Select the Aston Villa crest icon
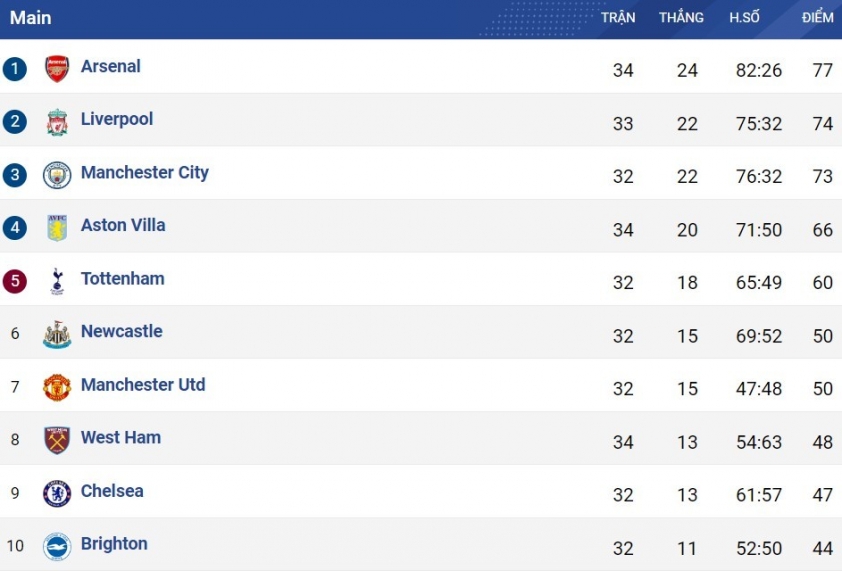The width and height of the screenshot is (842, 571). click(57, 228)
